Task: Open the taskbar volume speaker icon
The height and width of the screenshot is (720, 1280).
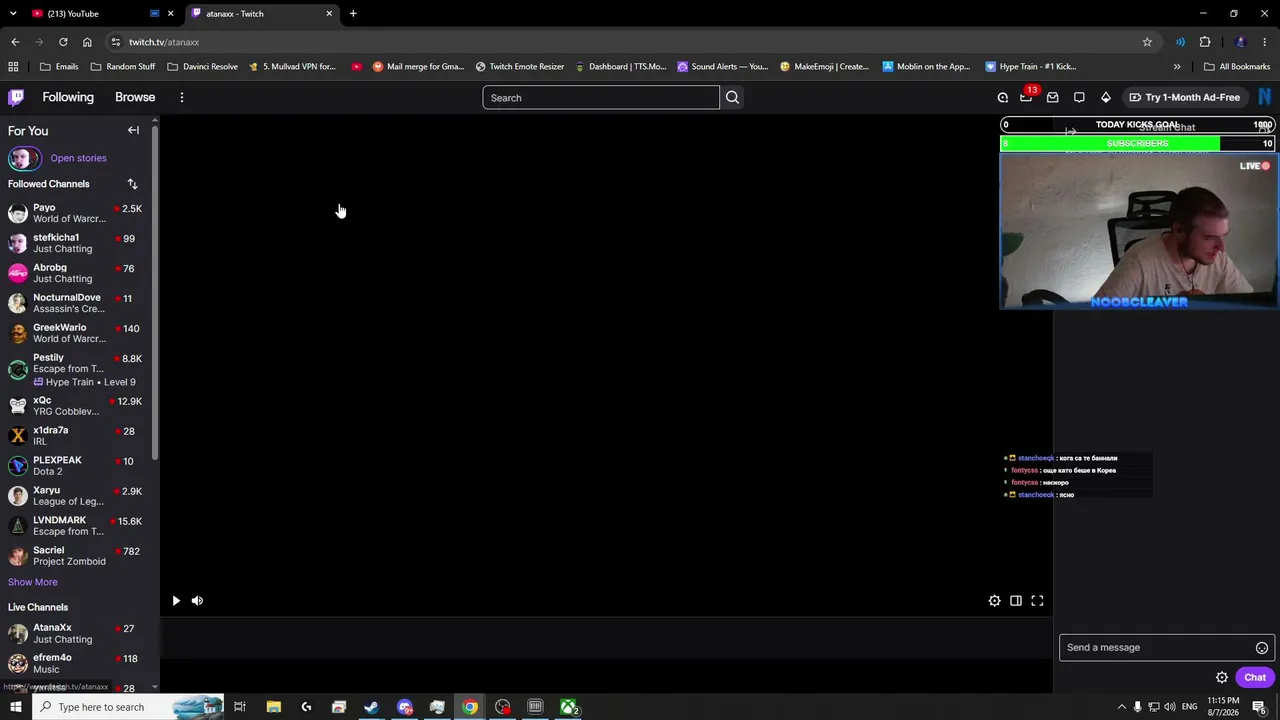Action: coord(1170,707)
